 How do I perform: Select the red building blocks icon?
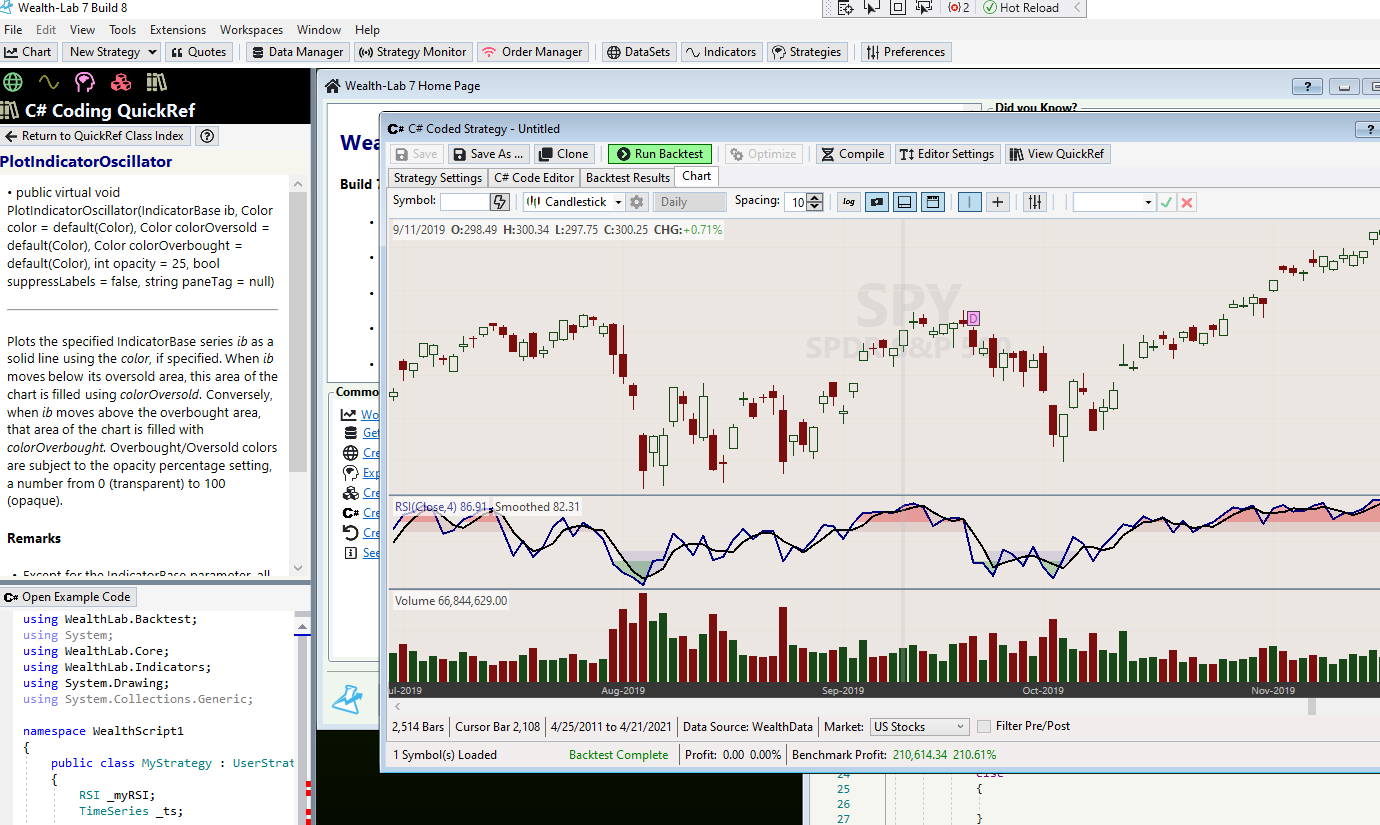[x=121, y=82]
